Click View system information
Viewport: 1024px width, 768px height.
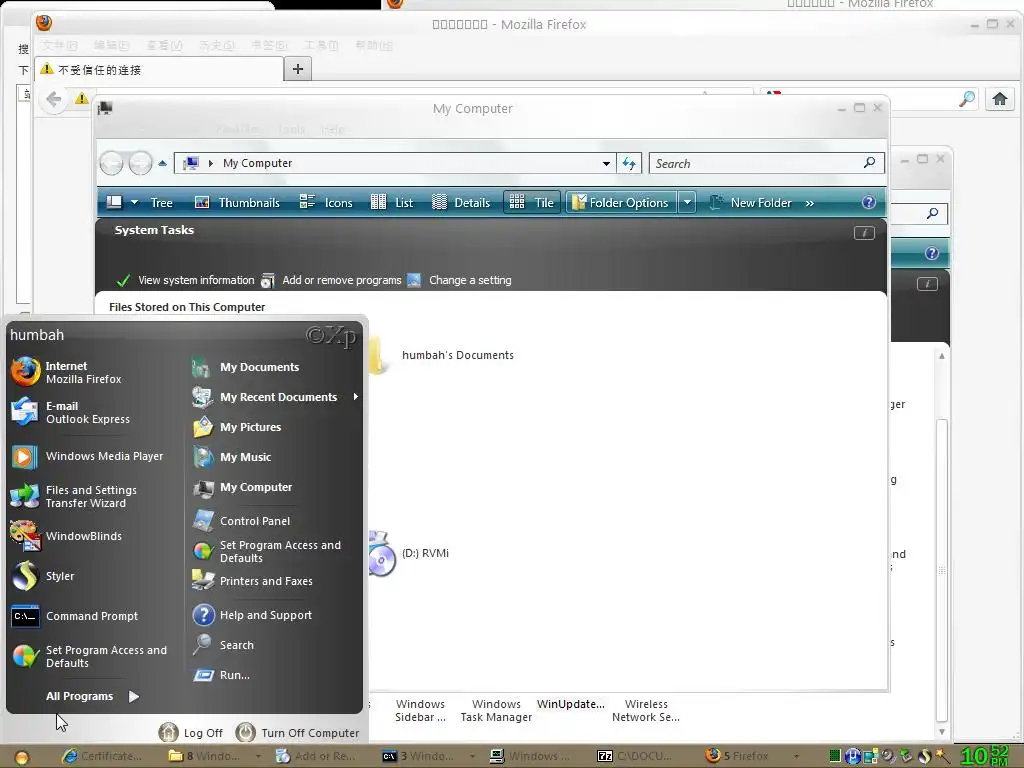pyautogui.click(x=185, y=280)
